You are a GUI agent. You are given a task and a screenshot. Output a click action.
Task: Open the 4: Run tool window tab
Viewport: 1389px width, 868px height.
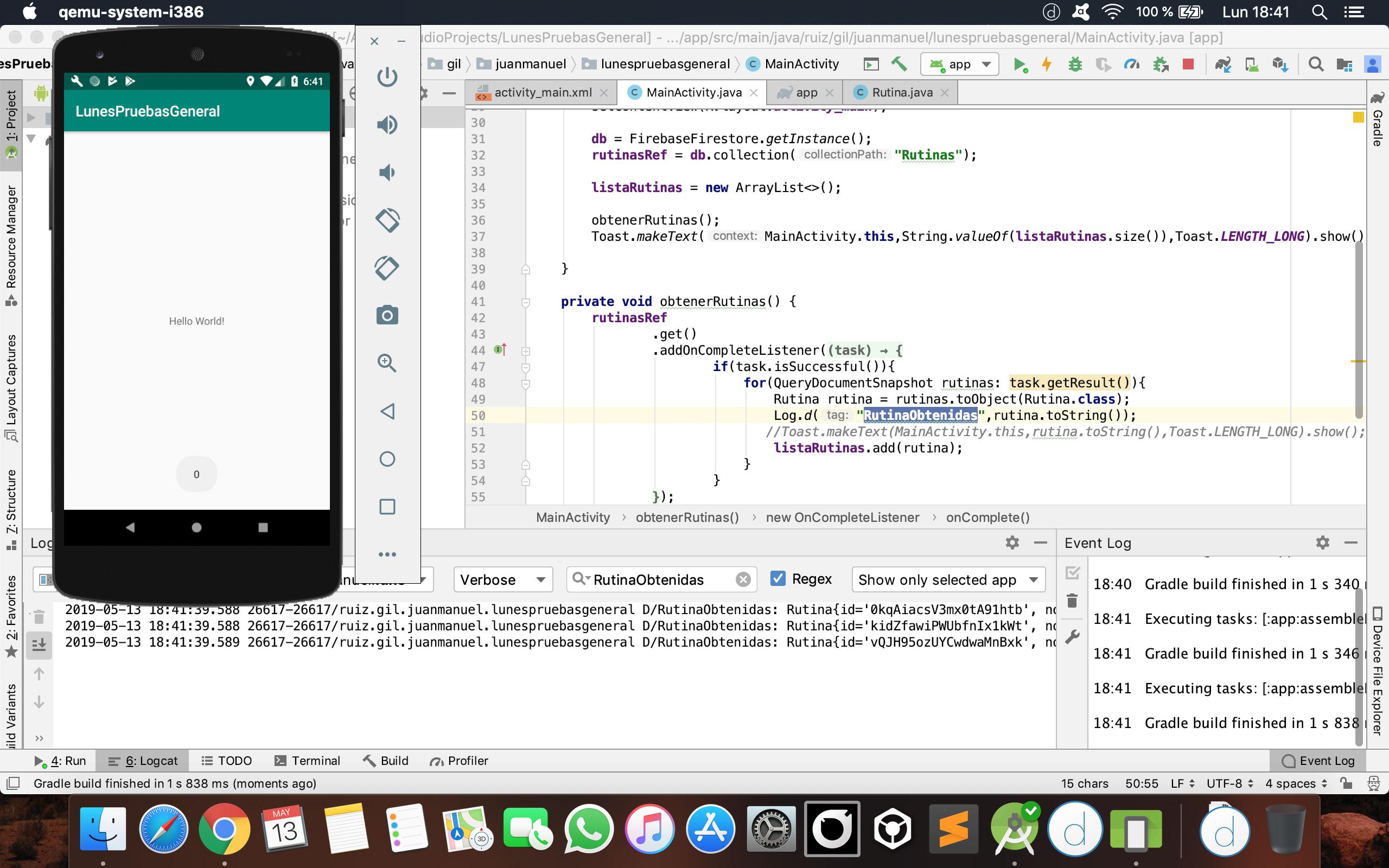click(x=60, y=761)
